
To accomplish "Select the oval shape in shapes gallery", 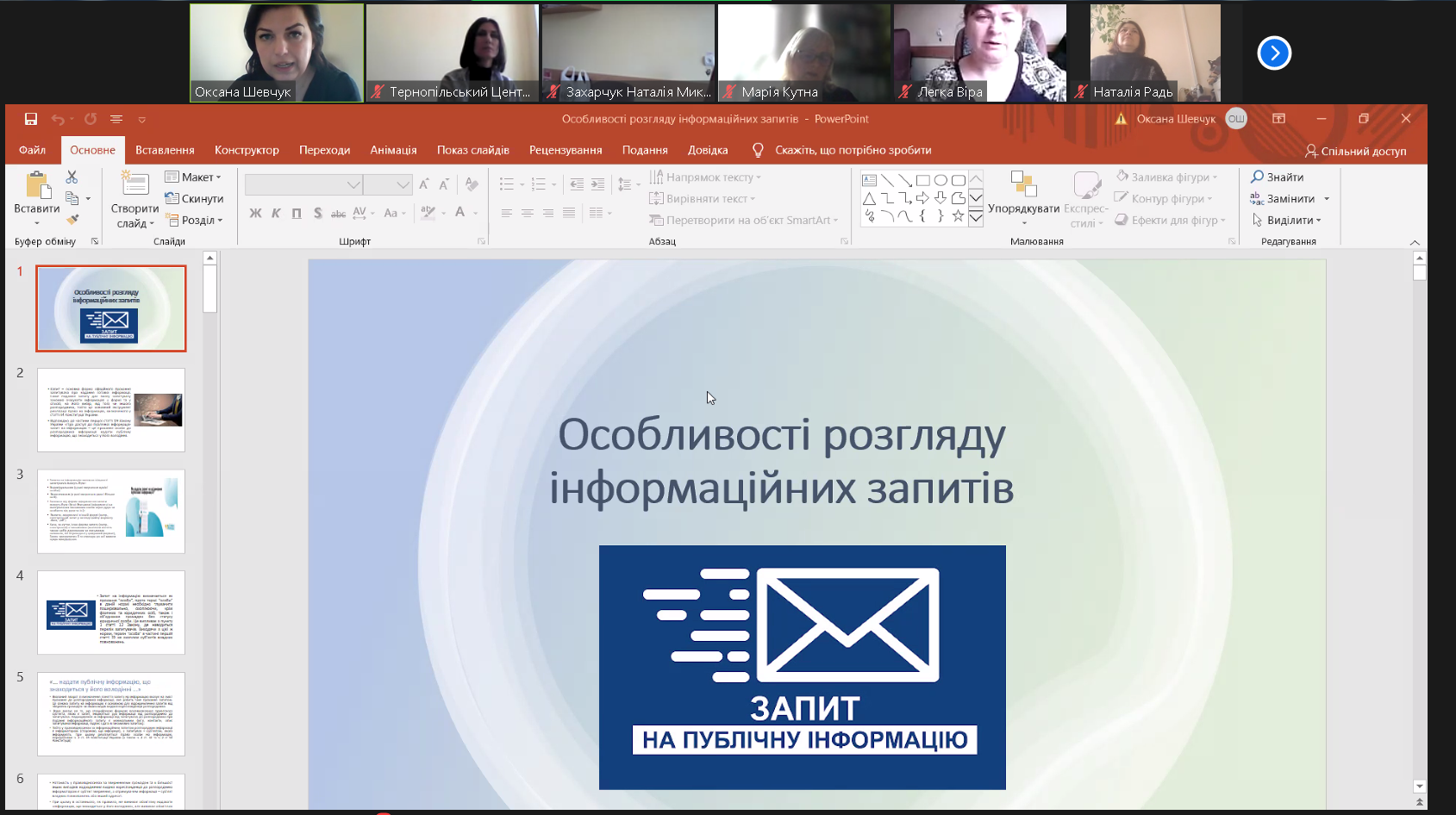I will (940, 180).
